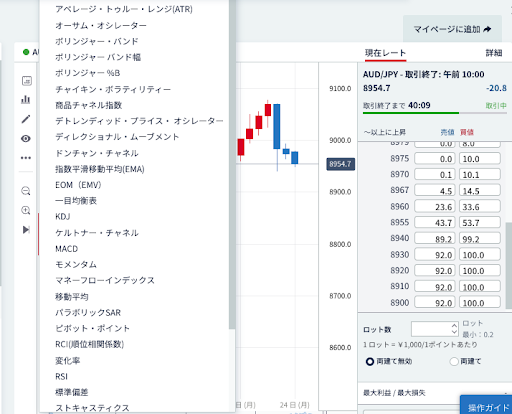
Task: Open the chart type icon in left toolbar
Action: pos(27,81)
